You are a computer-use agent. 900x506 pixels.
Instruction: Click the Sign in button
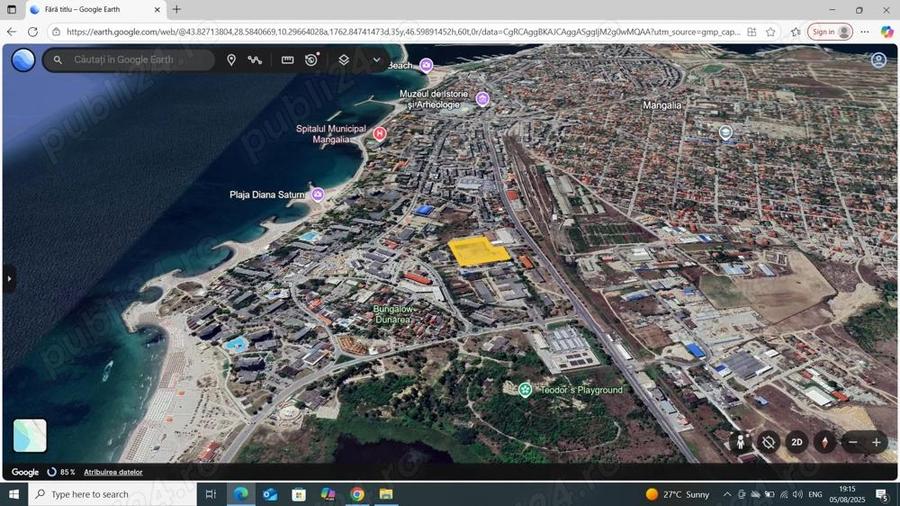tap(830, 32)
